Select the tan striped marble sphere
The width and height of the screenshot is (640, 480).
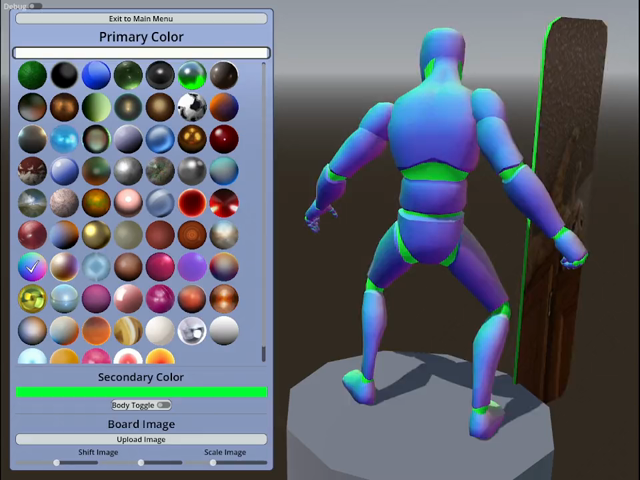[x=128, y=331]
